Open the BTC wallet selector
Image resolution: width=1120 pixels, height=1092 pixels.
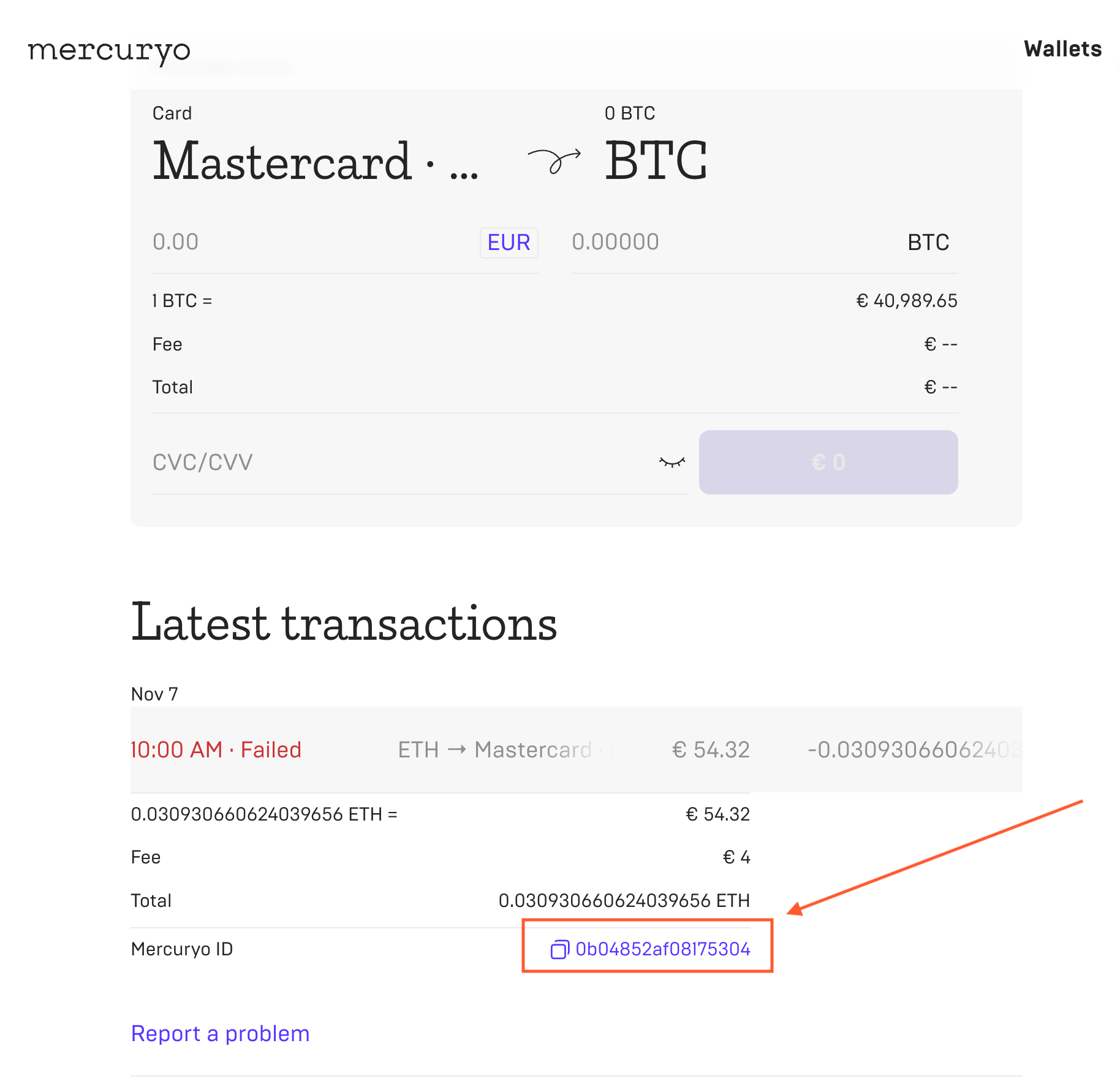click(656, 161)
